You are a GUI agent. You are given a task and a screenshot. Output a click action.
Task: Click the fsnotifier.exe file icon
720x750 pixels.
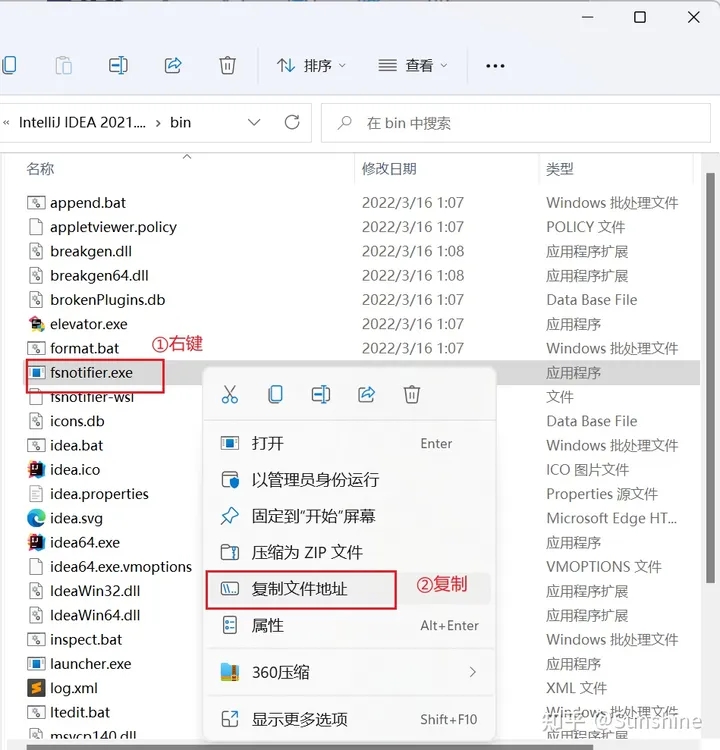coord(36,373)
